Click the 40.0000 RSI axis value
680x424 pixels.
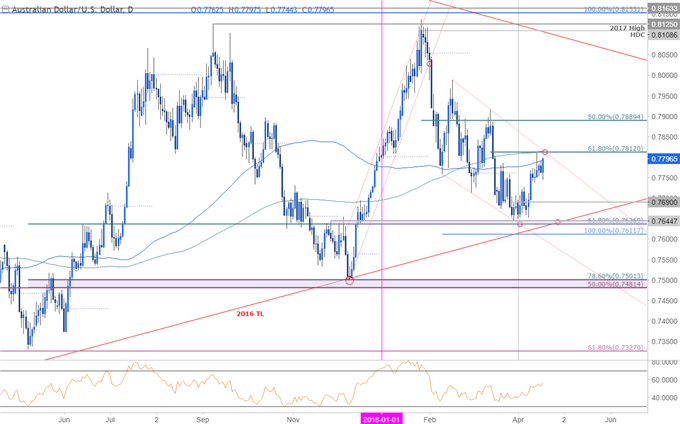[664, 398]
